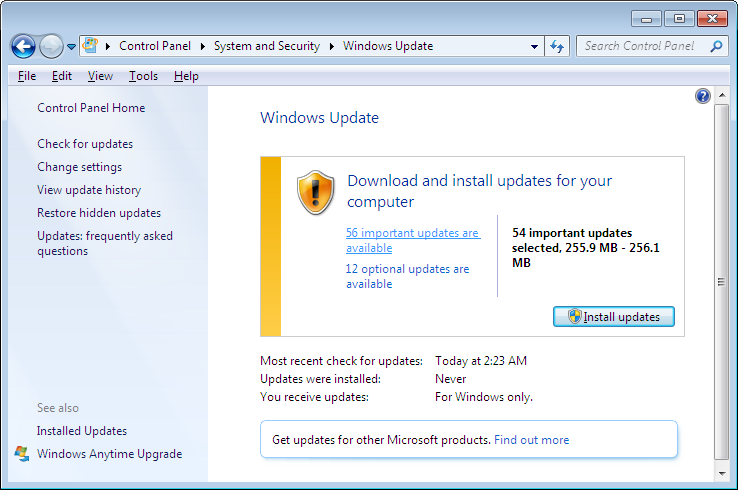
Task: Open the File menu
Action: coord(27,76)
